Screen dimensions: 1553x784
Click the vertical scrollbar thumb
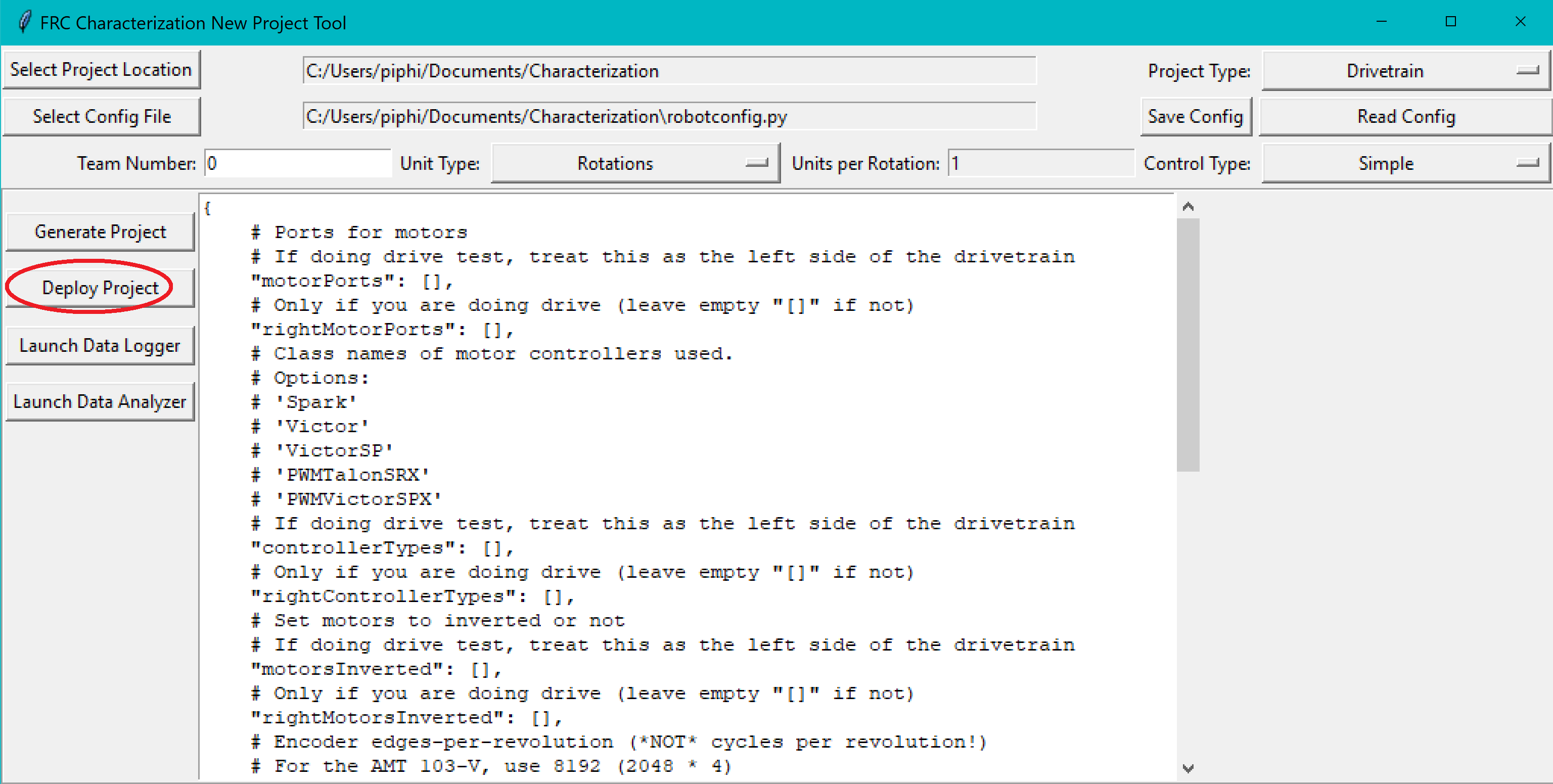coord(1187,345)
